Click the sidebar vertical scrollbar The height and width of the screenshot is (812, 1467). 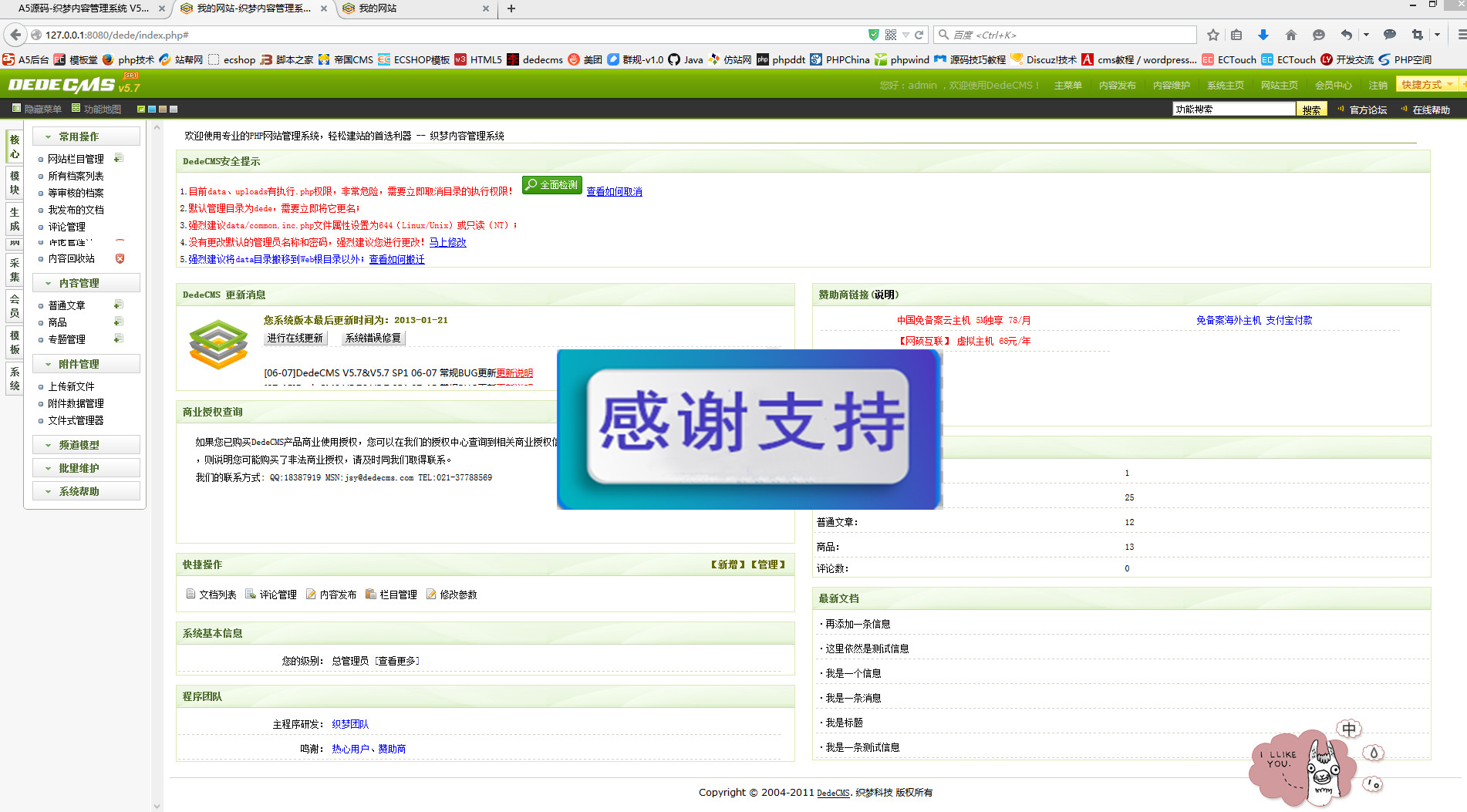pos(157,467)
